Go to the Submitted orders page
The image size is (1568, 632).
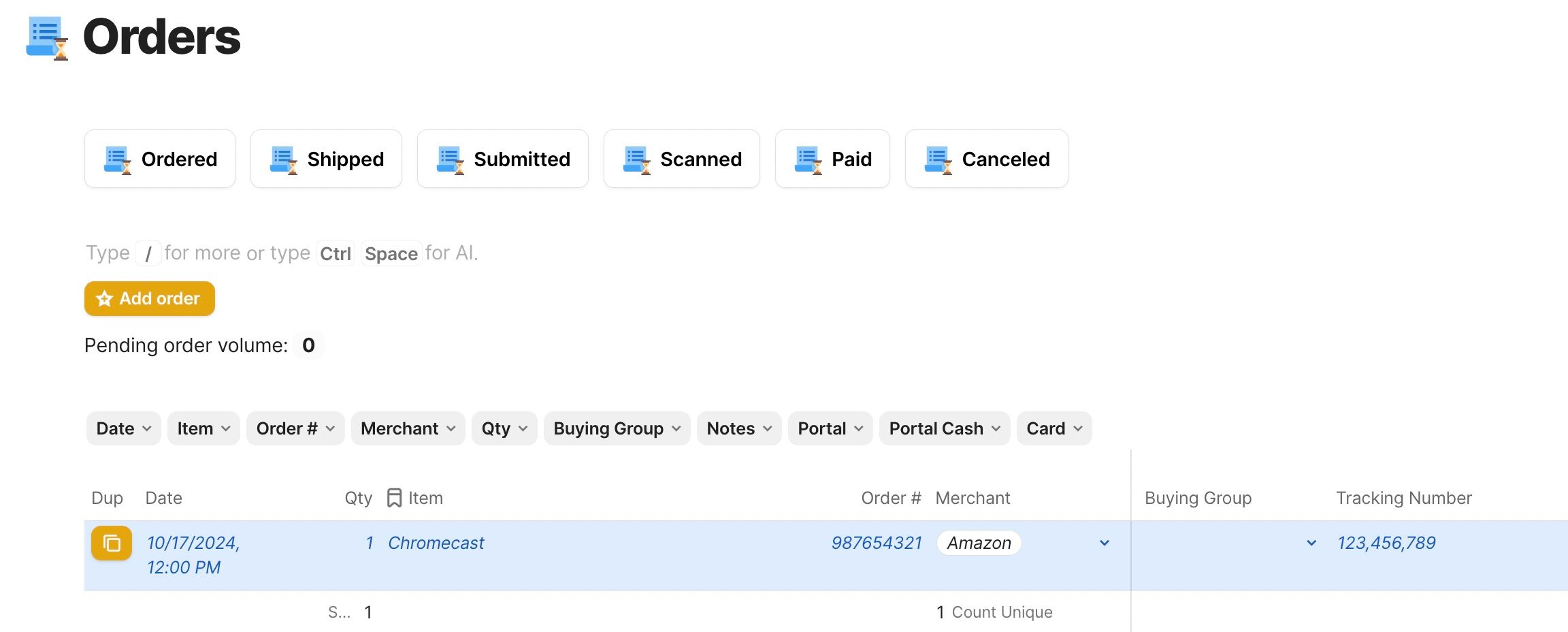[x=503, y=159]
